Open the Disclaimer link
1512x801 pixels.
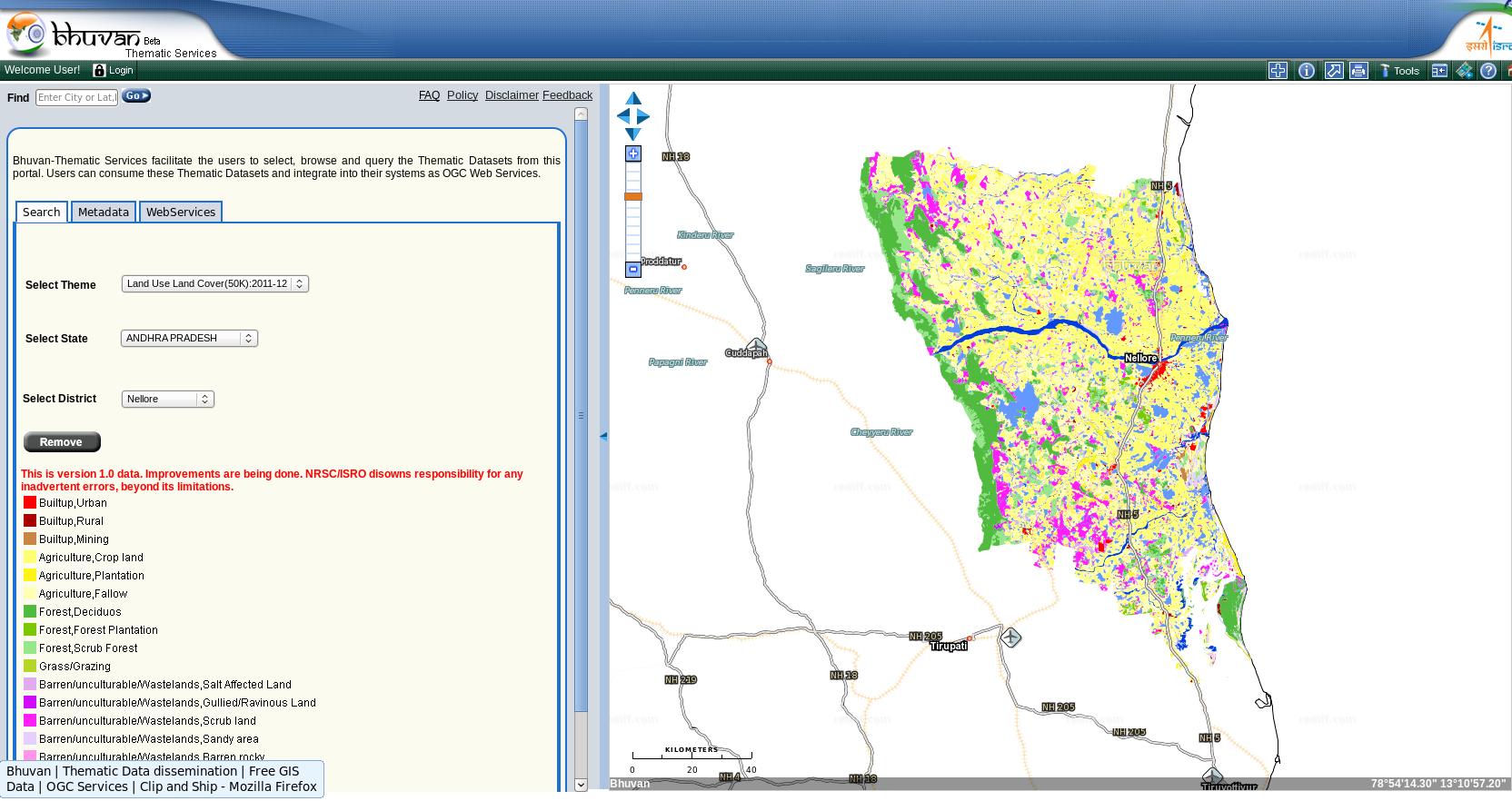point(512,95)
